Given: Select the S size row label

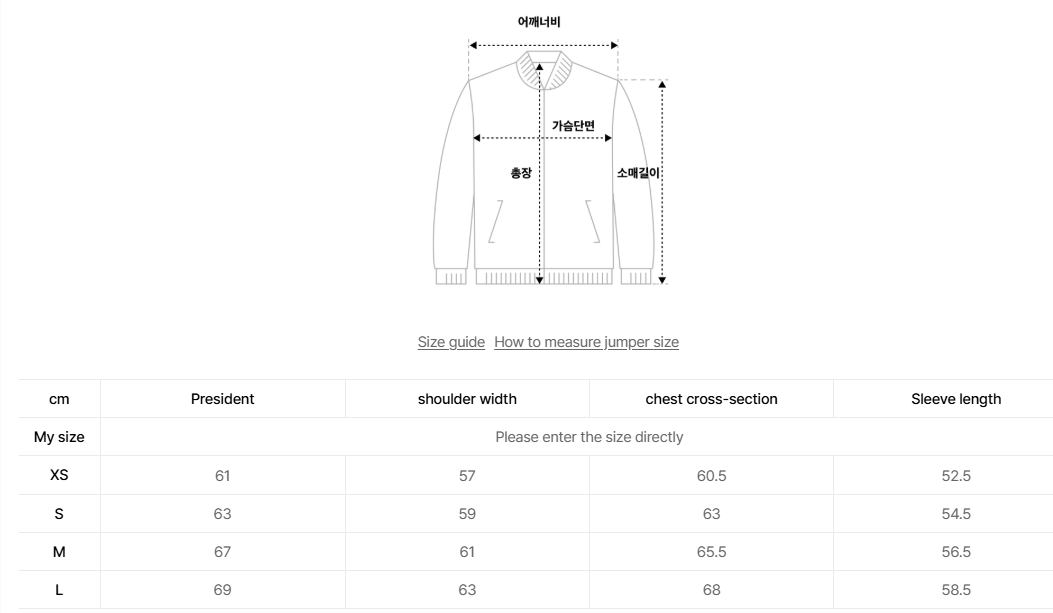Looking at the screenshot, I should click(x=59, y=513).
